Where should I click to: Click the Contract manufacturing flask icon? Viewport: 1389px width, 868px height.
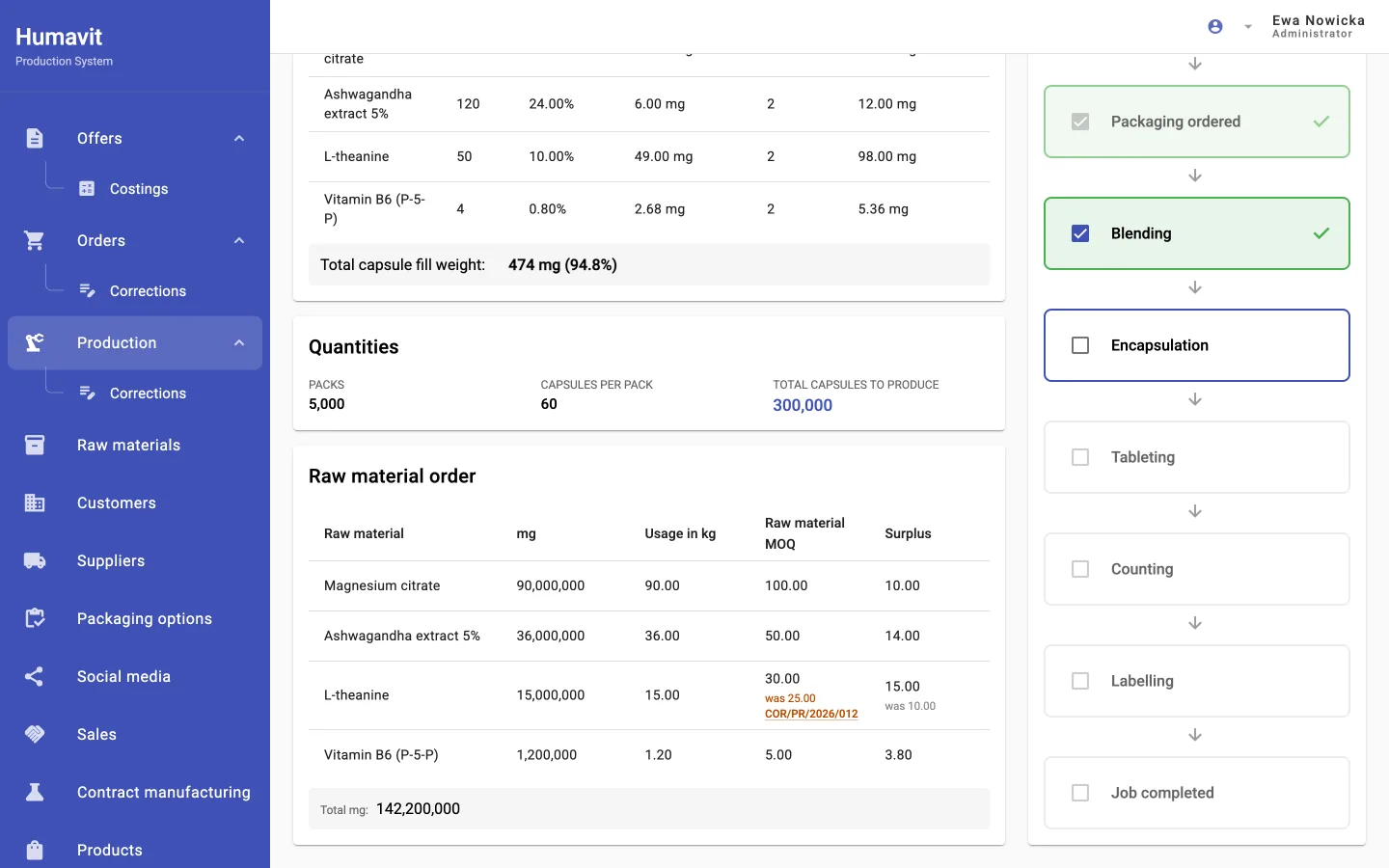click(35, 792)
